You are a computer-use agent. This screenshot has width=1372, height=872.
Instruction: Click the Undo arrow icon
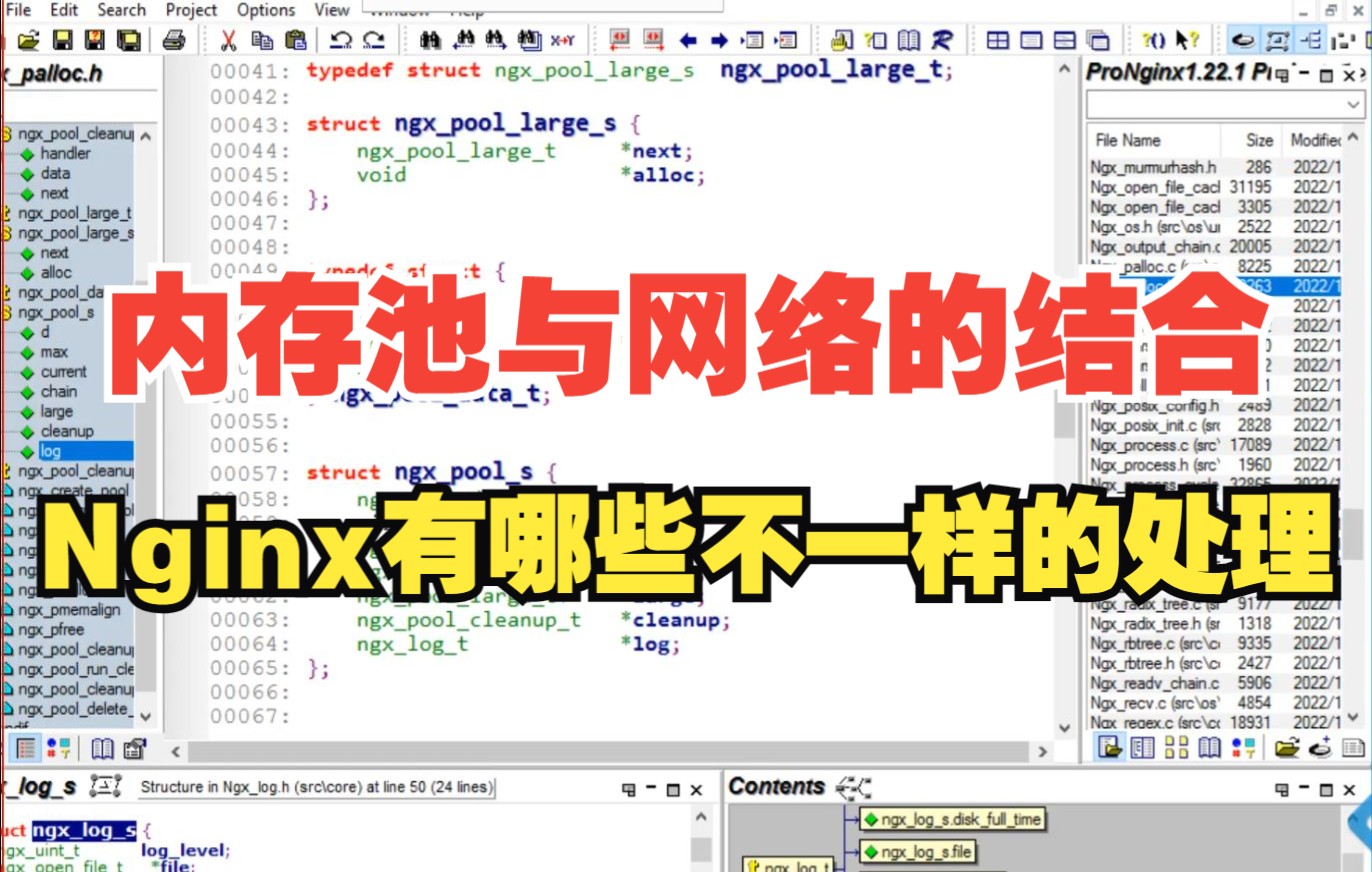(x=341, y=40)
